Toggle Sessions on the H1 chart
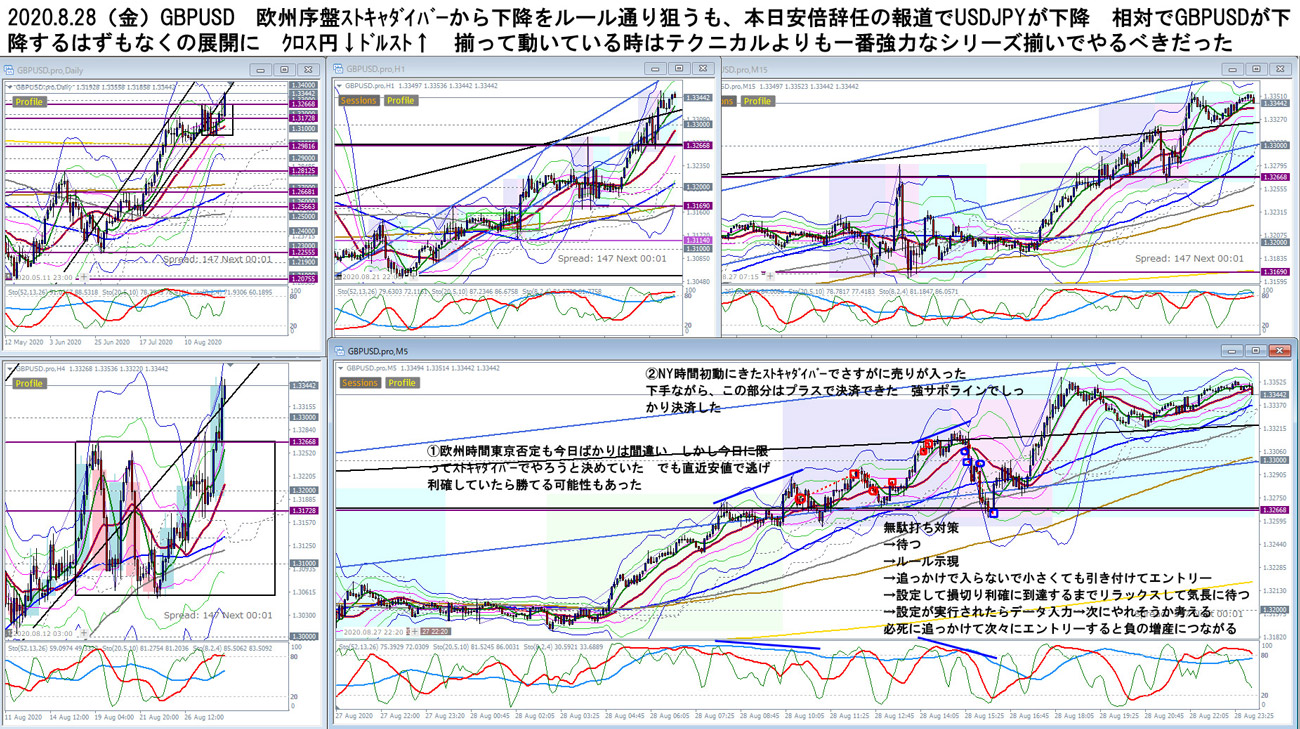 [359, 101]
